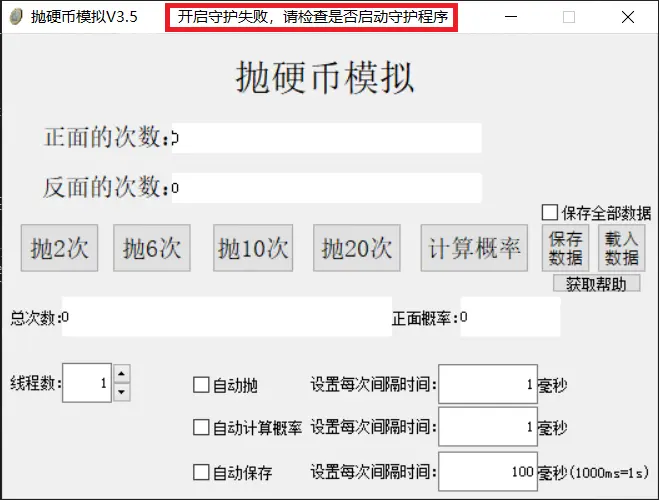The width and height of the screenshot is (660, 500).
Task: Focus the 自动保存 interval field showing 100
Action: [x=487, y=472]
